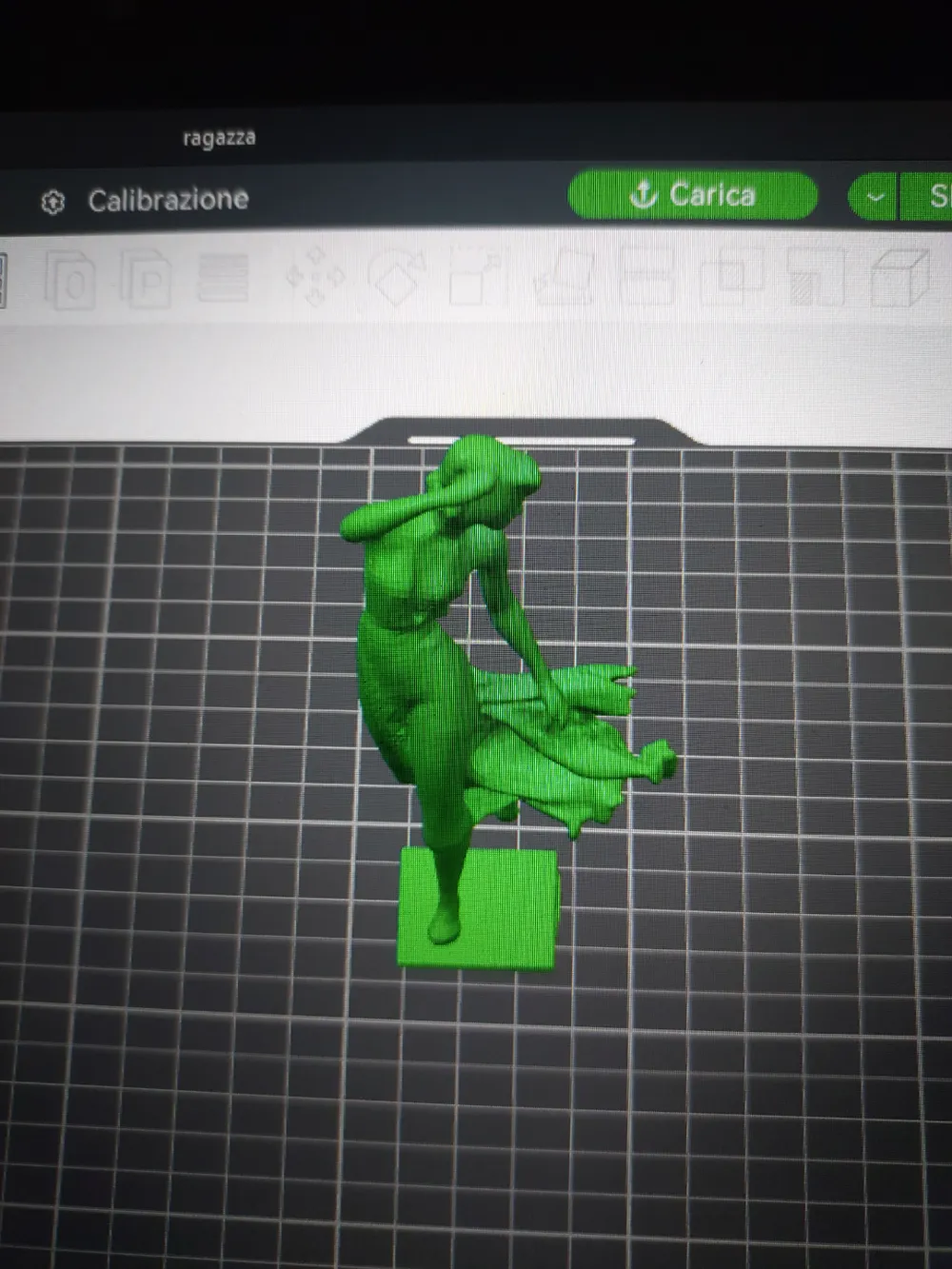
Task: Activate the Lay on Face tool
Action: tap(565, 277)
